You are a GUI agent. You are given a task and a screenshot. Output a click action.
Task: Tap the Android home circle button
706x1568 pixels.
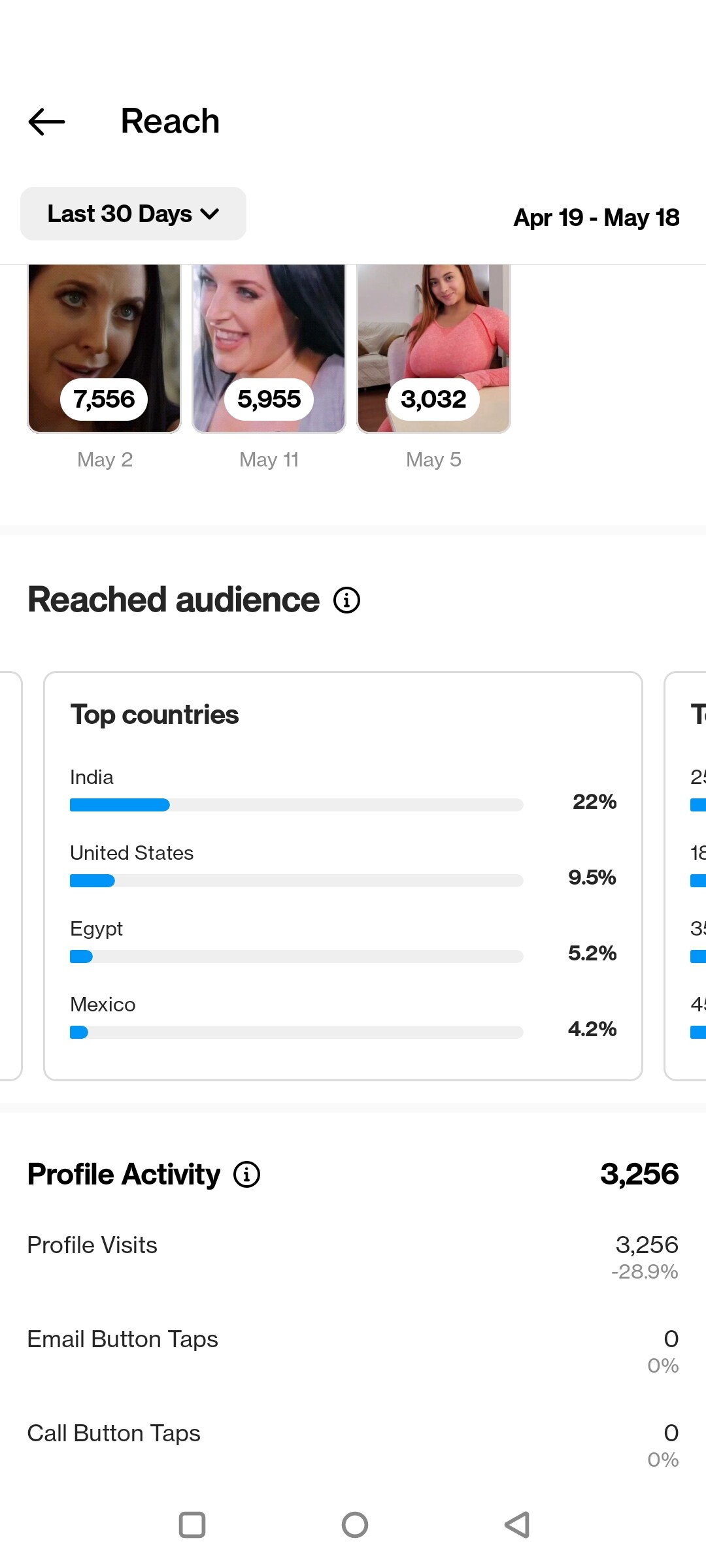click(354, 1525)
